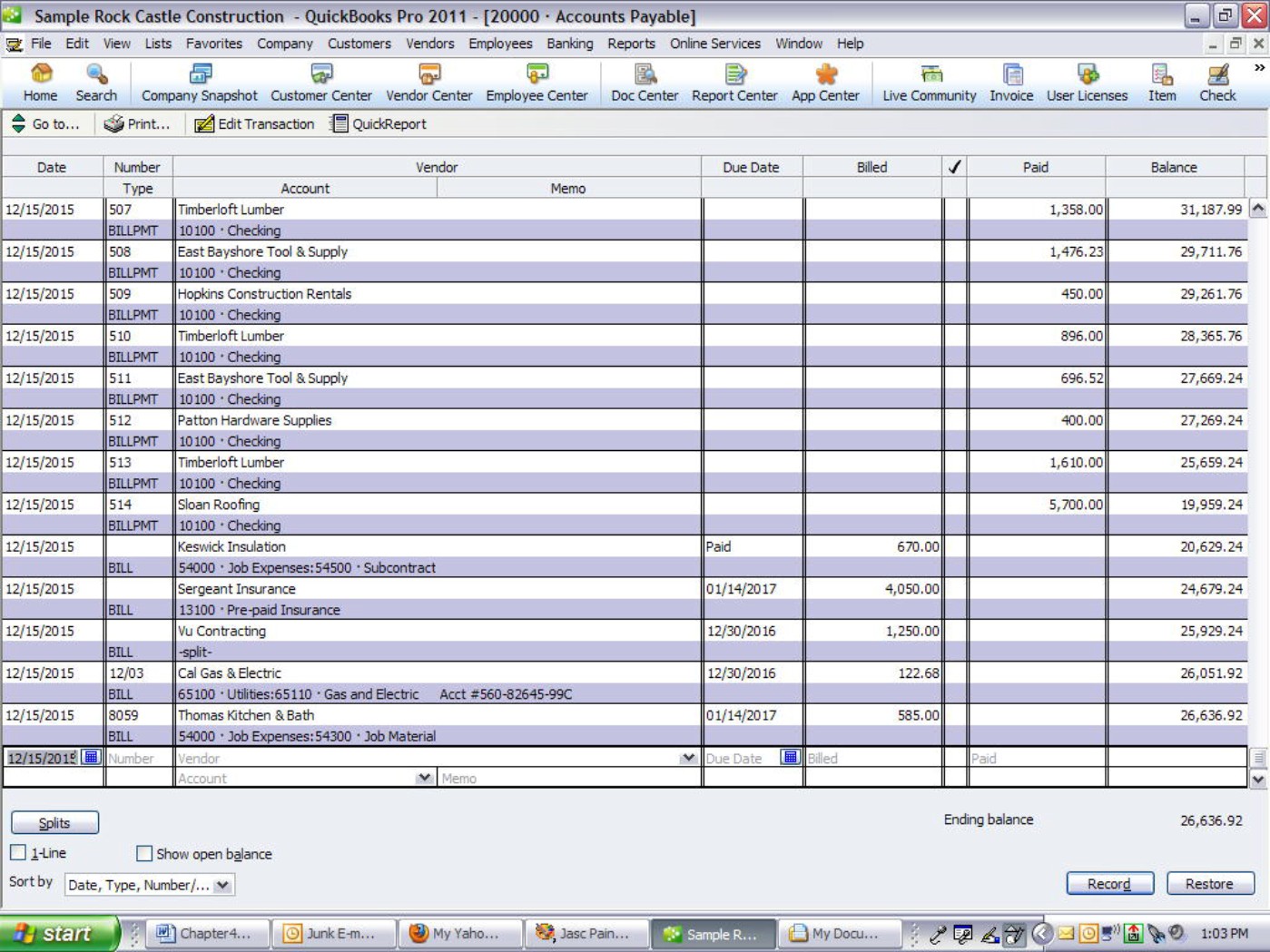Click the Paid field in new entry
Screen dimensions: 1270x952
(1037, 758)
